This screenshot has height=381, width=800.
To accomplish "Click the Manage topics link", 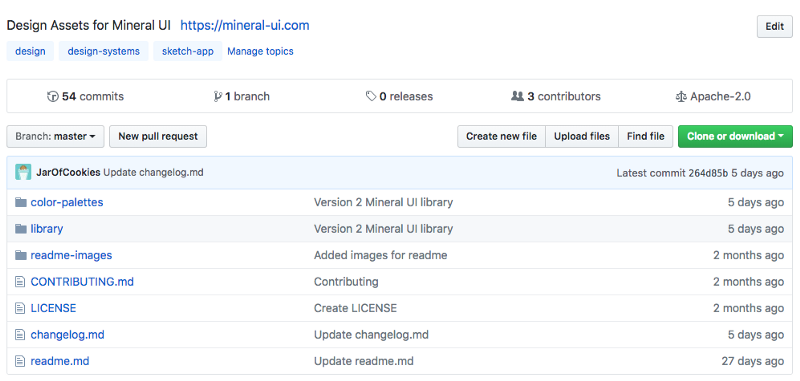I will click(260, 51).
